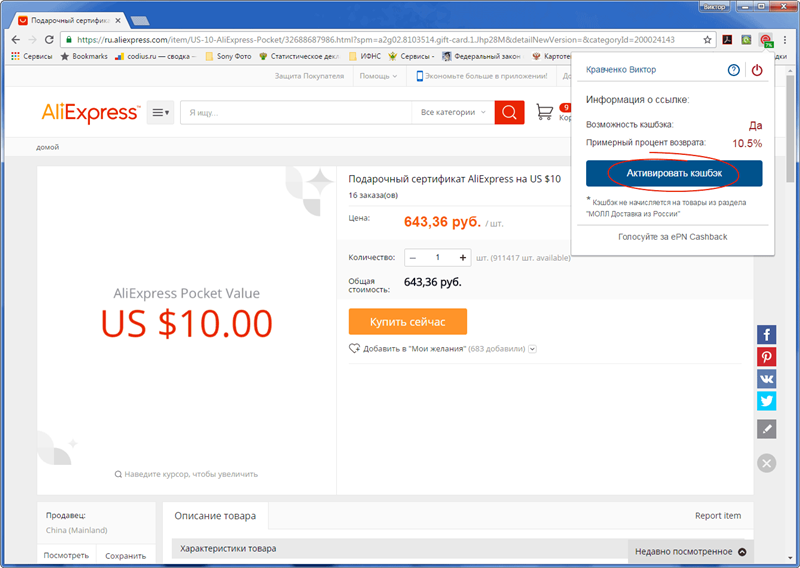This screenshot has height=568, width=800.
Task: Click into the "Я ищу..." search field
Action: click(295, 113)
